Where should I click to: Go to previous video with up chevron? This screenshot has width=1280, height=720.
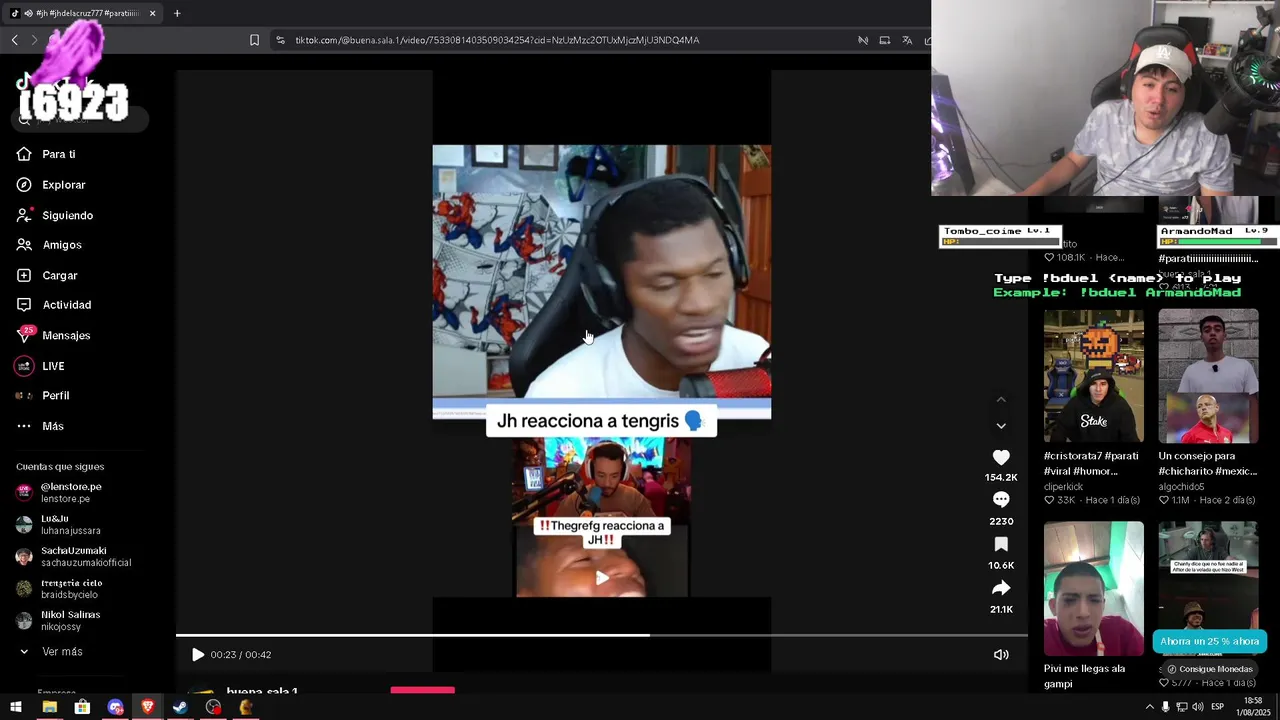tap(1001, 399)
